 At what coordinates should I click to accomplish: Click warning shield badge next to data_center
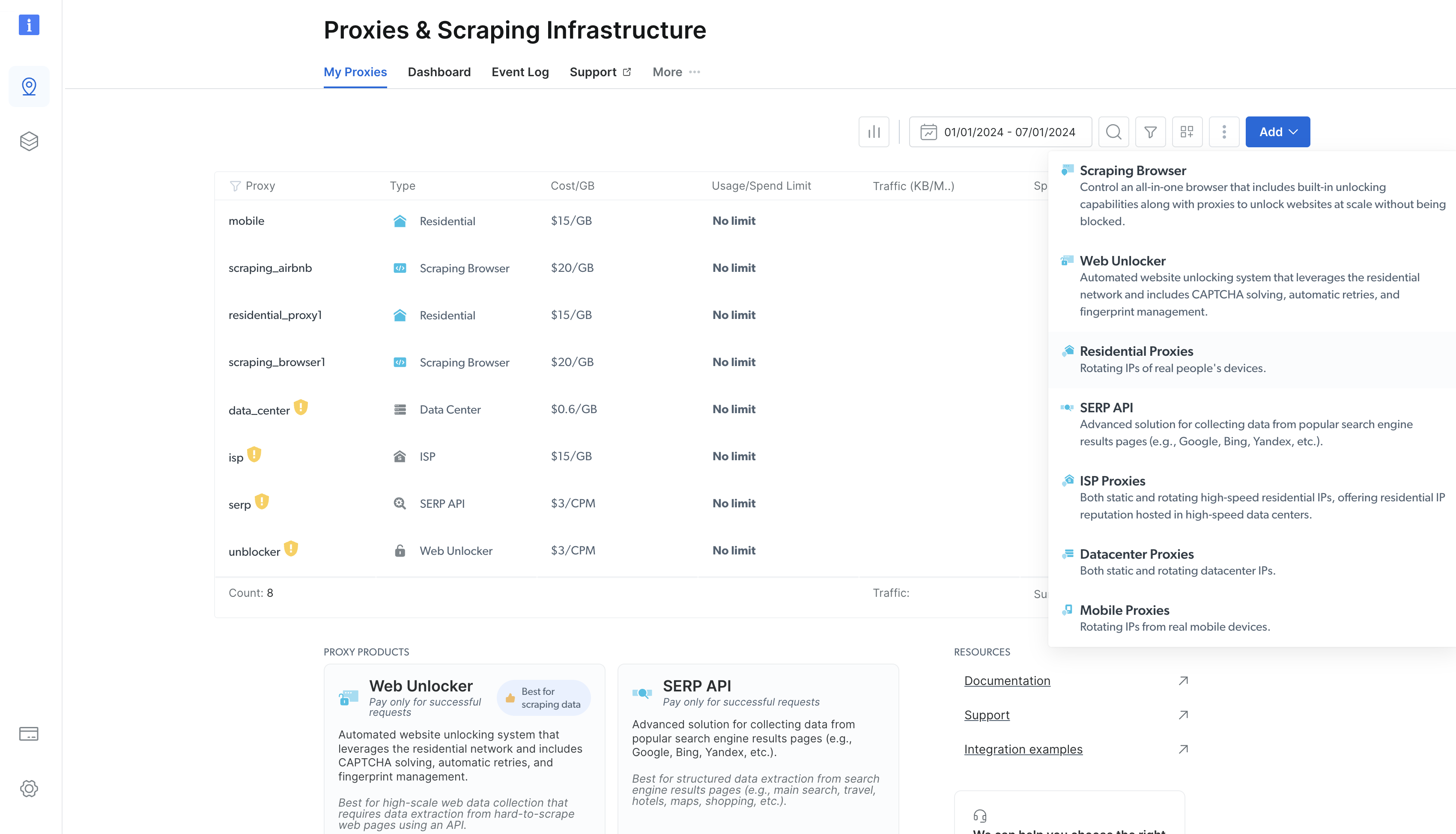[x=301, y=407]
